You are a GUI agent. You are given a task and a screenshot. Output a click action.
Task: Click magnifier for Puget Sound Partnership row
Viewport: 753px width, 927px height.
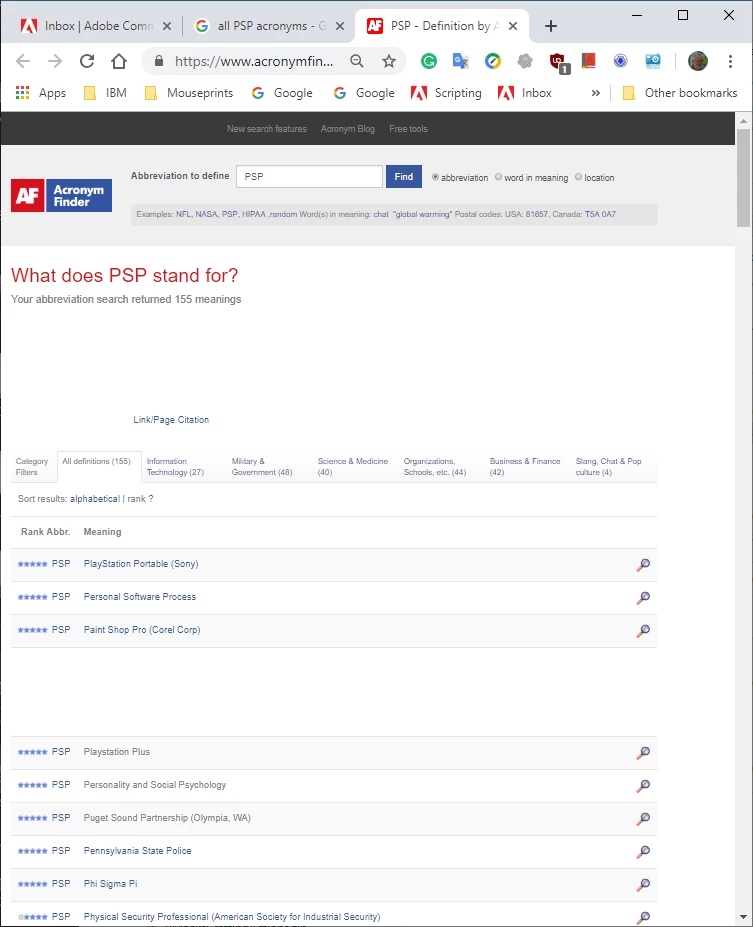(643, 819)
